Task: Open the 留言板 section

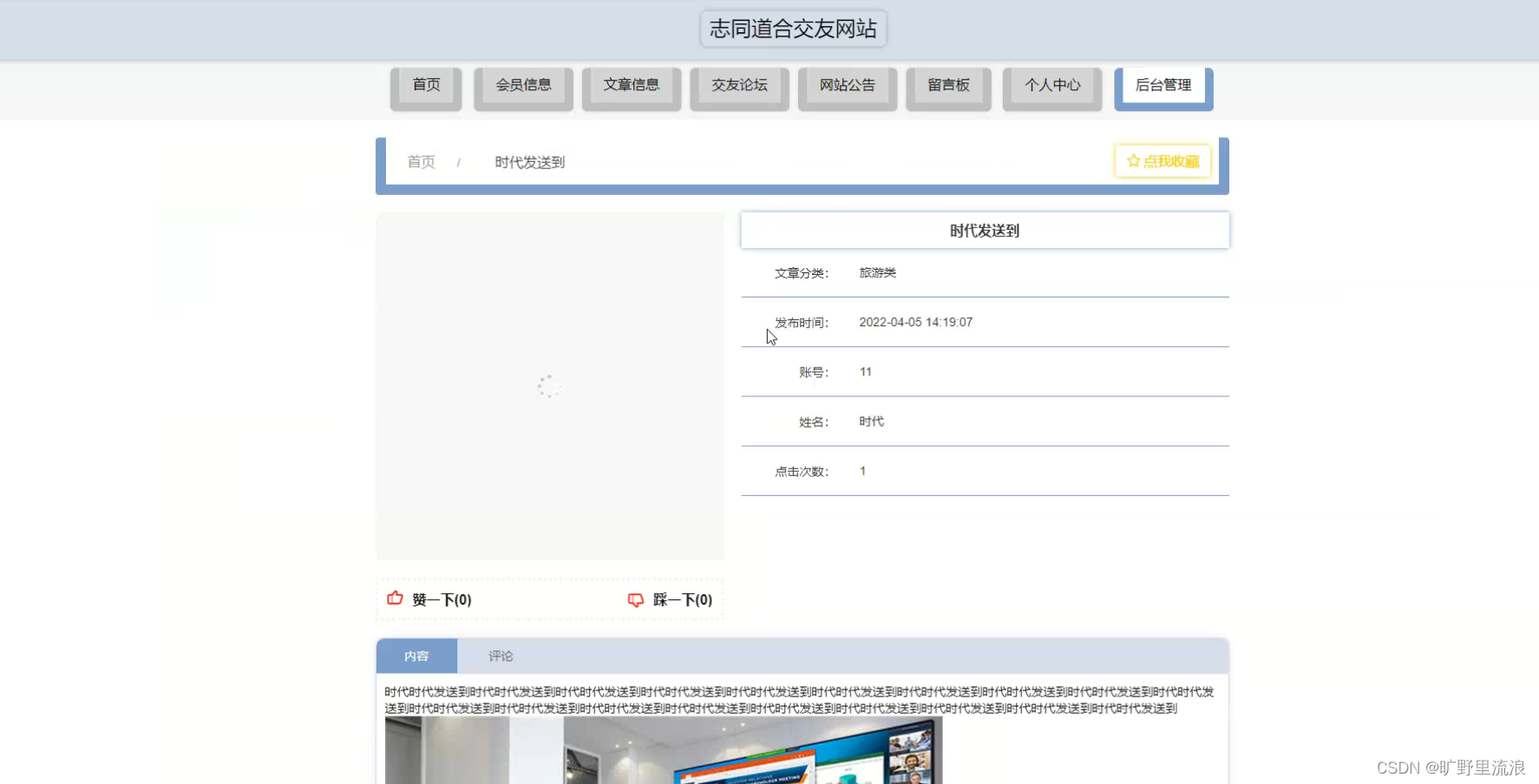Action: 947,85
